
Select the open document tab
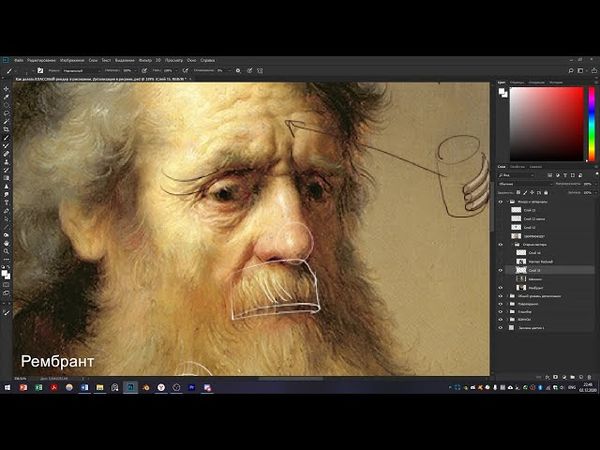coord(101,79)
